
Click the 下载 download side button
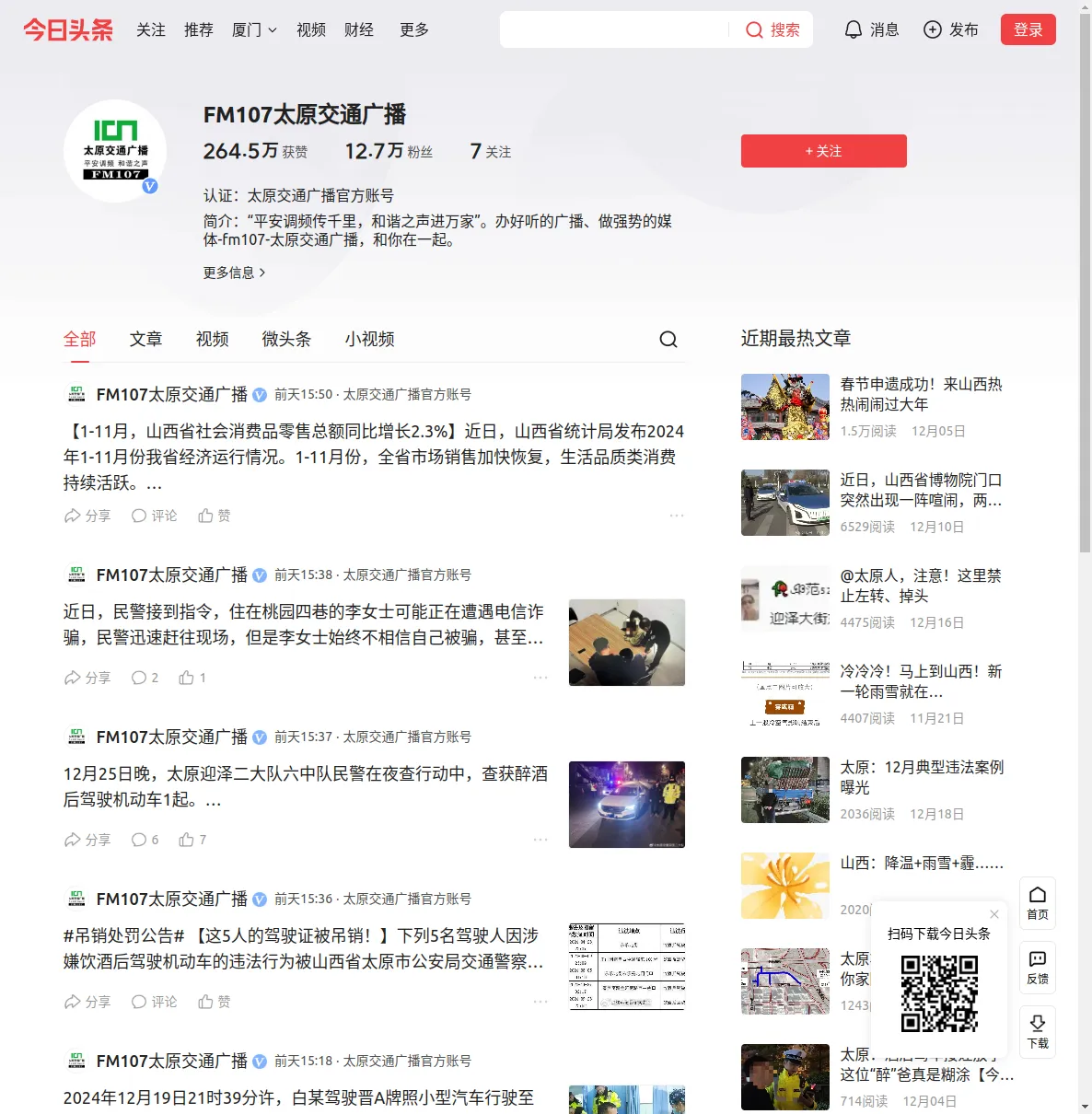pyautogui.click(x=1038, y=1032)
